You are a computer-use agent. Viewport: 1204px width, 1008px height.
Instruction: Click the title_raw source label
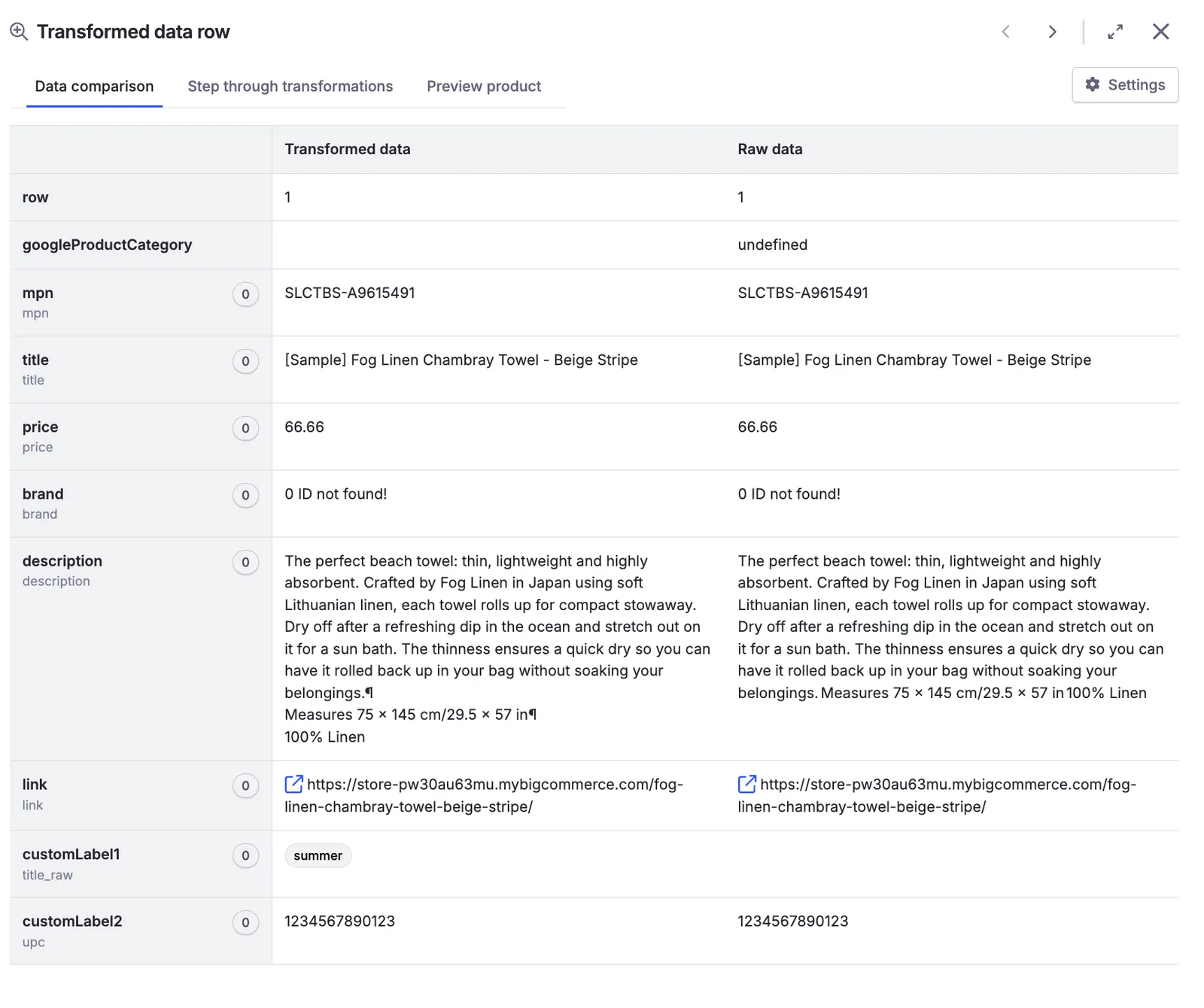click(x=47, y=875)
